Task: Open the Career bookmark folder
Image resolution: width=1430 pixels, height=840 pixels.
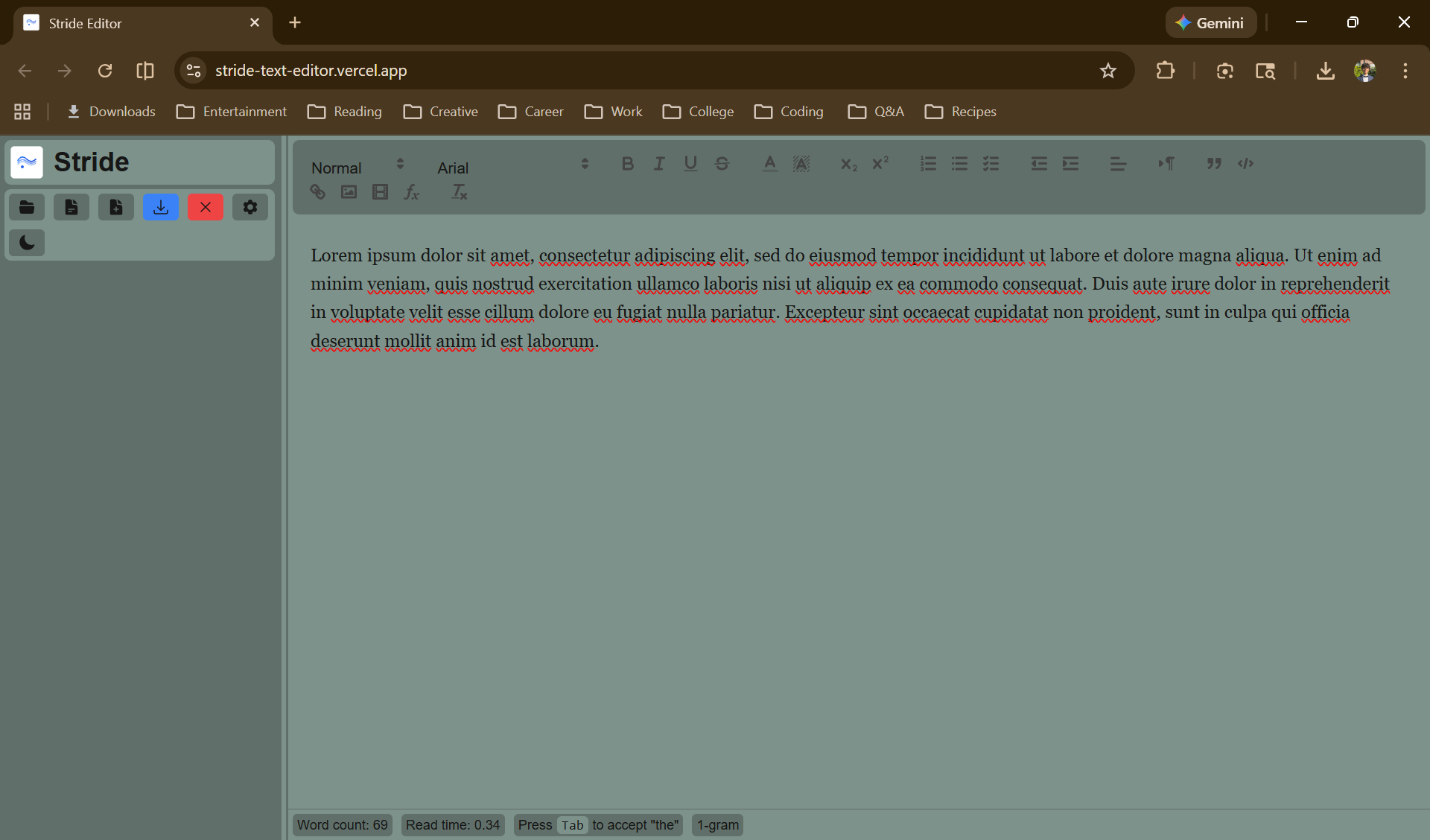Action: click(x=531, y=112)
